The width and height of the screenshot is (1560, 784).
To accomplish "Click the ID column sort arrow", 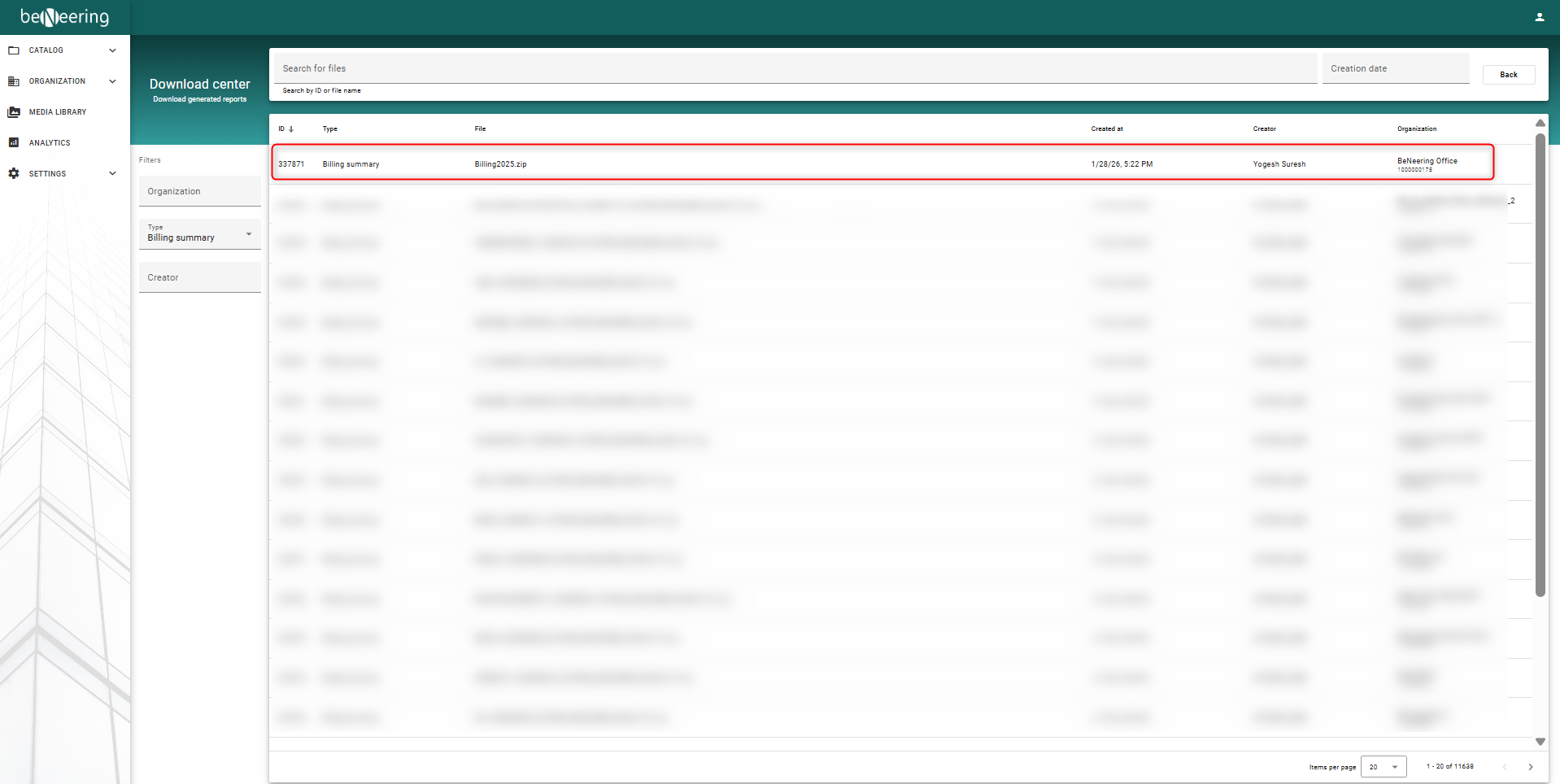I will pyautogui.click(x=291, y=129).
